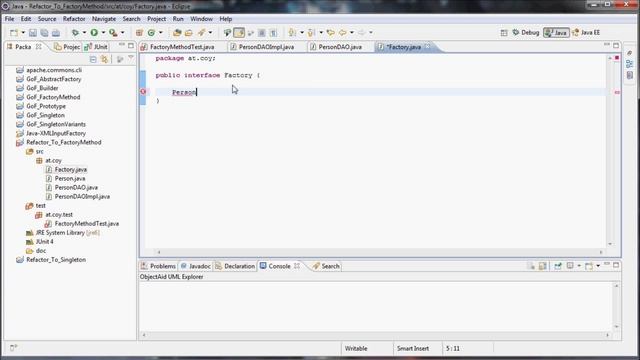Run the program with green Run icon
Viewport: 640px width, 360px height.
coord(94,33)
